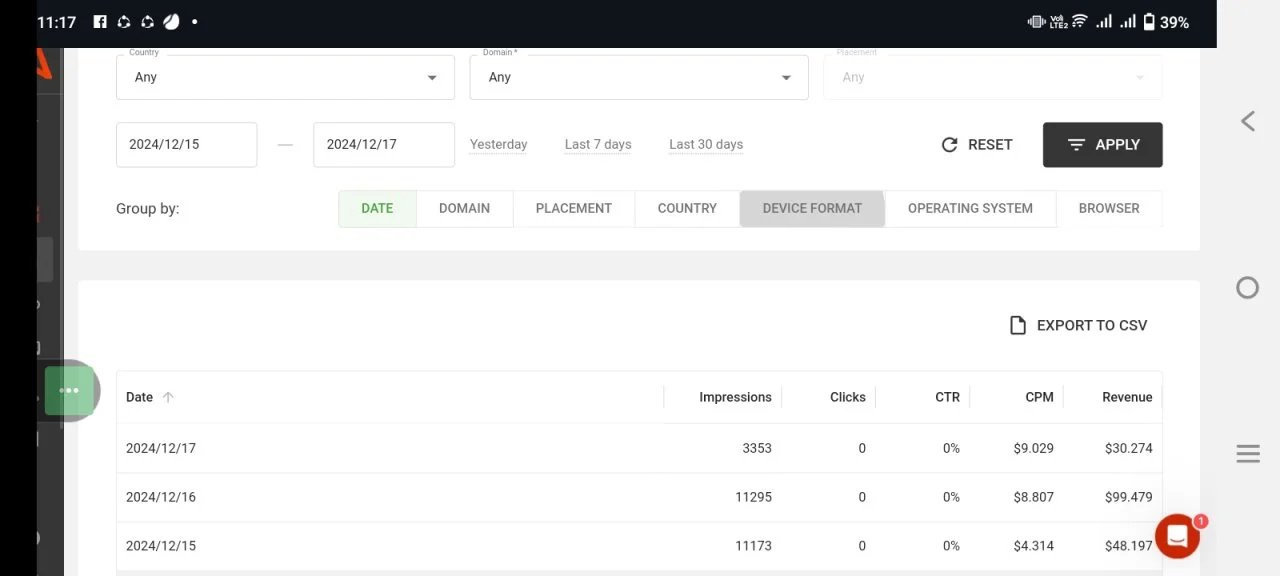The width and height of the screenshot is (1280, 576).
Task: Select the 2024/12/17 date cell
Action: click(161, 448)
